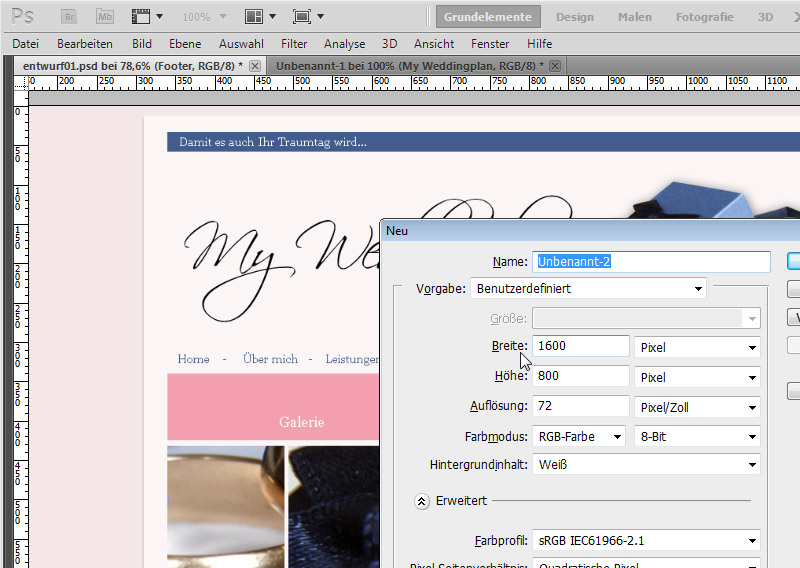Open the Breite unit dropdown

pos(697,347)
